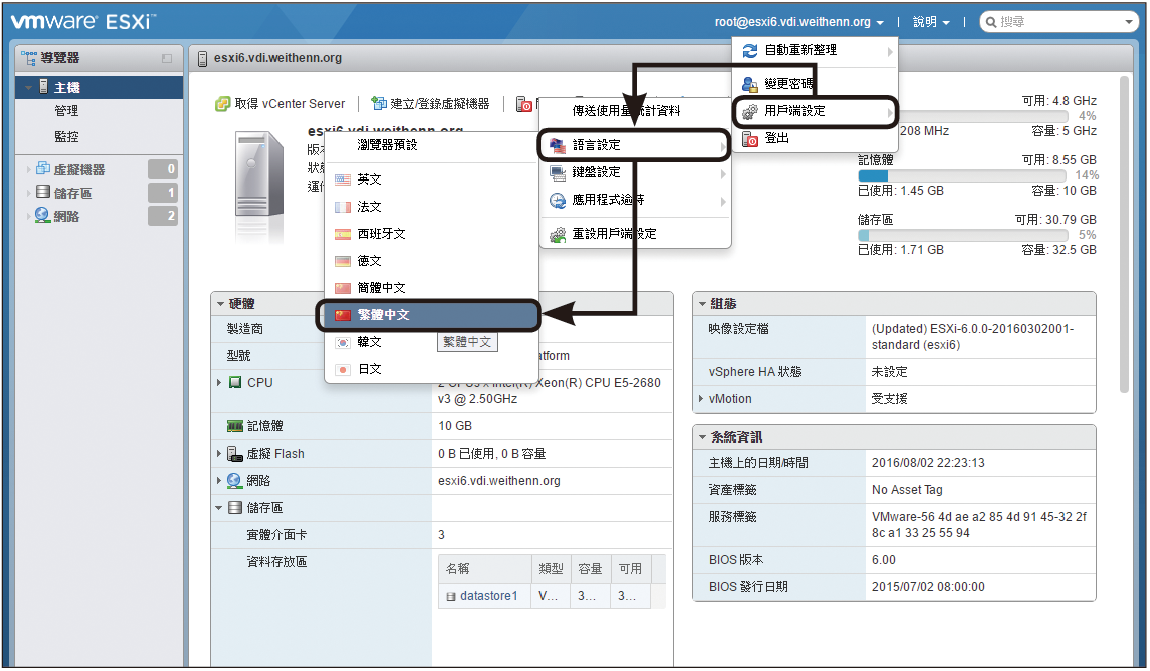Open the 語言設定 submenu
1150x671 pixels.
(634, 145)
